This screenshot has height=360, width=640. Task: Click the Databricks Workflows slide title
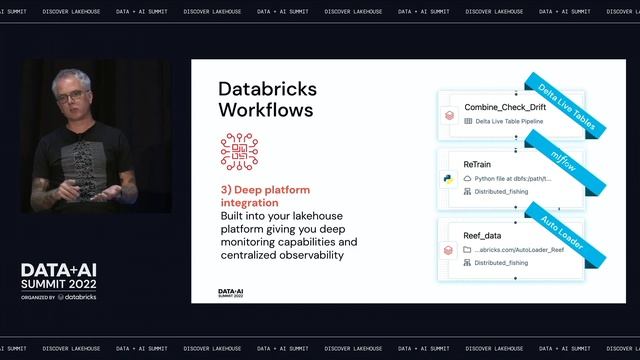click(267, 100)
